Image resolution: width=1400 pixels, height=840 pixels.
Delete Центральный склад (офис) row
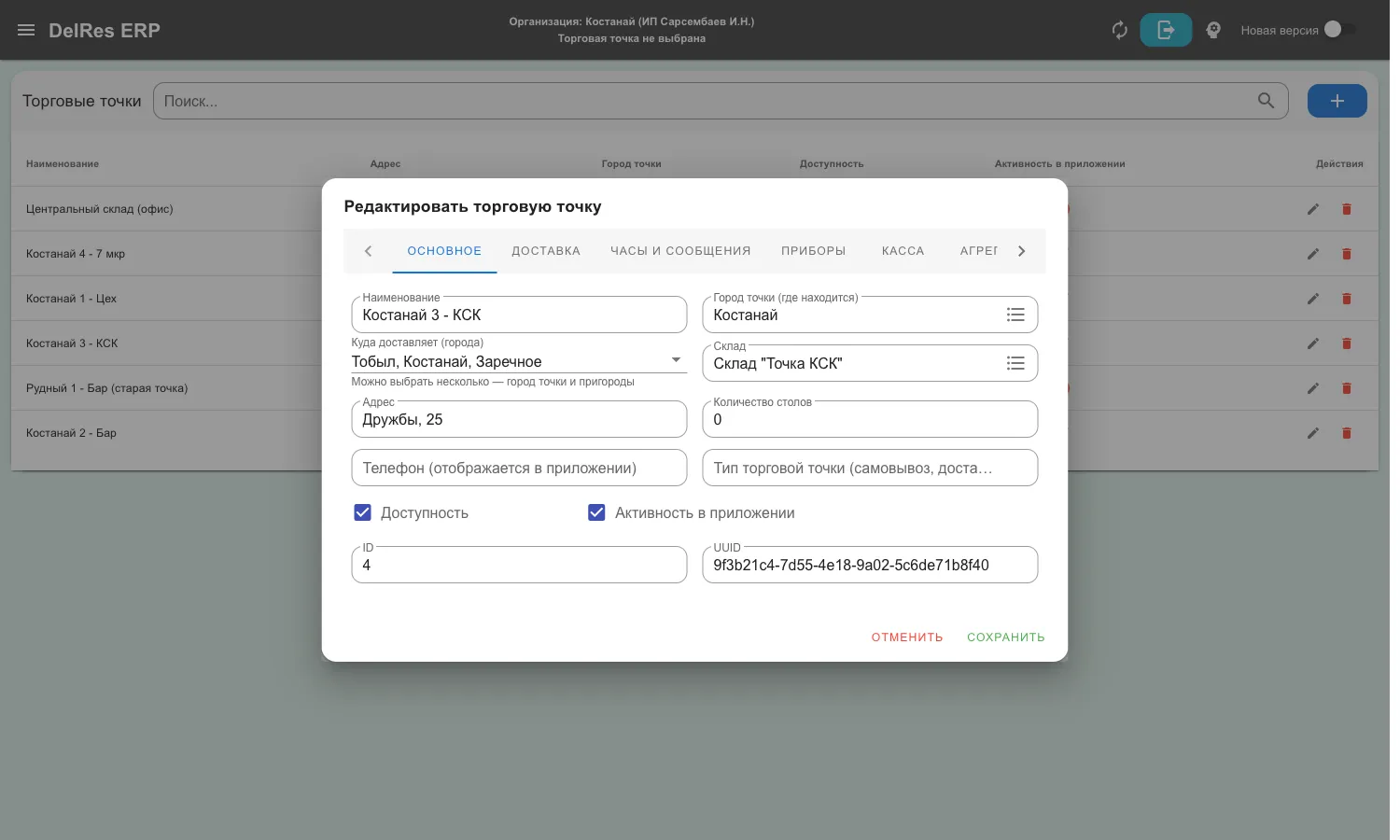pyautogui.click(x=1347, y=209)
